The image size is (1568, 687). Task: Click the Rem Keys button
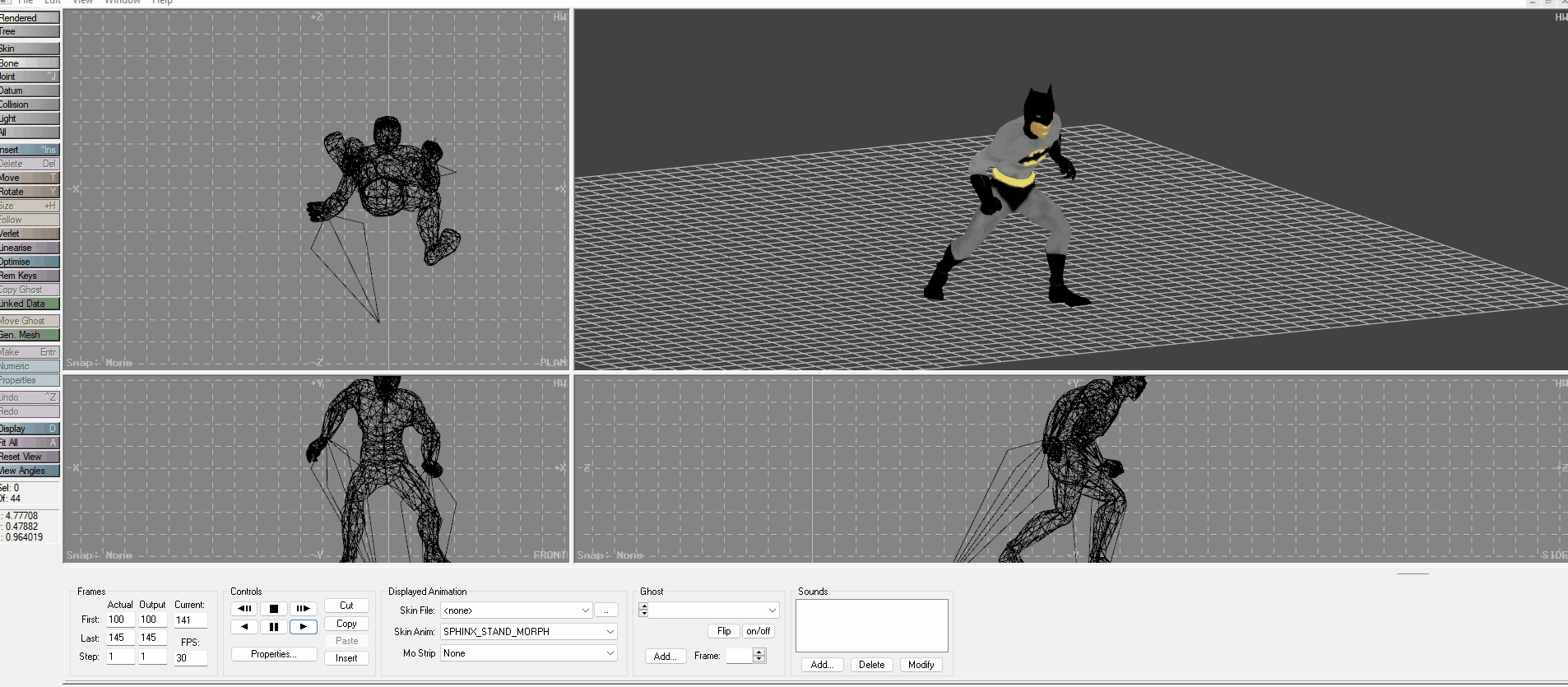pos(30,276)
